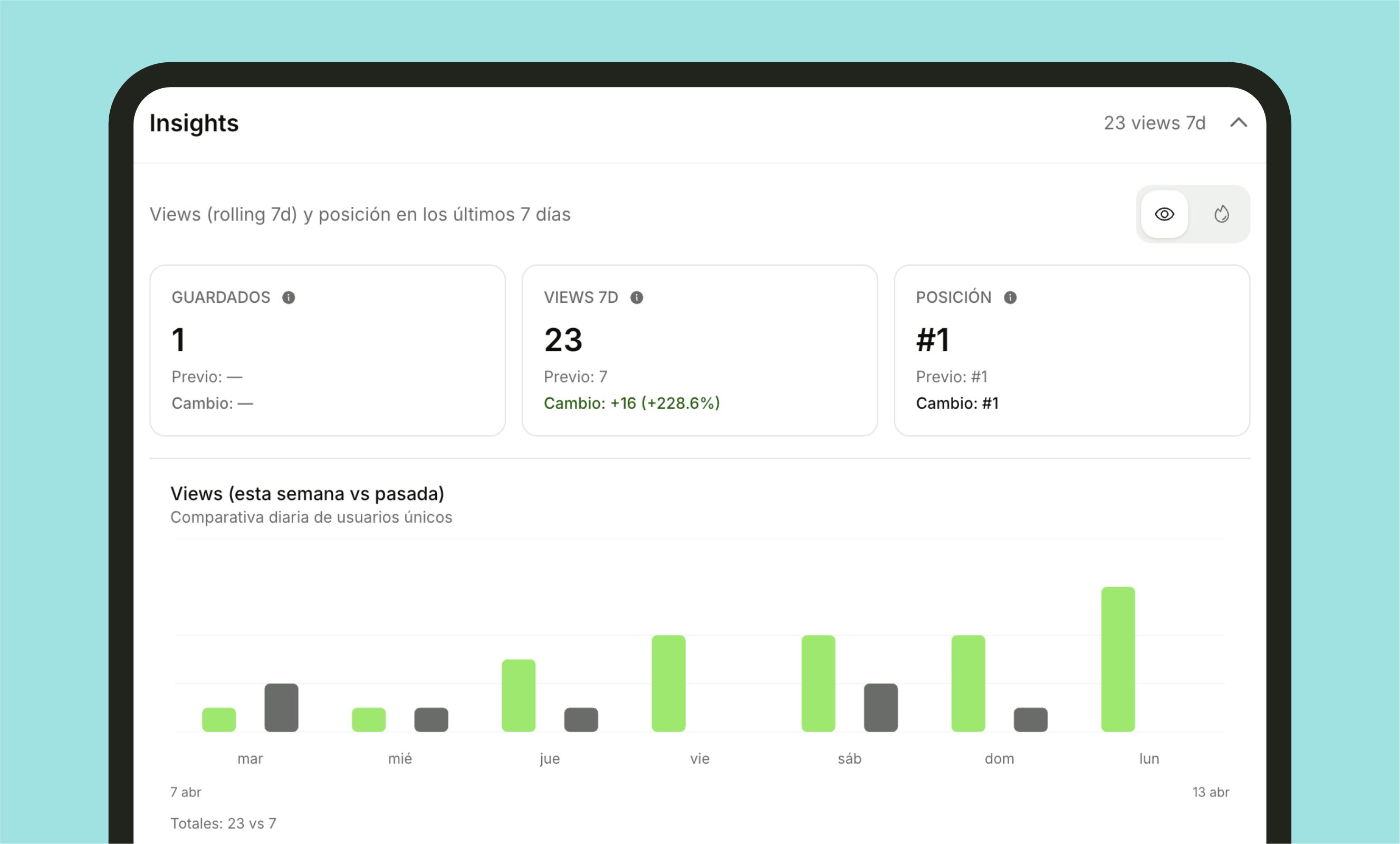Click the green bar for vie

(x=668, y=683)
